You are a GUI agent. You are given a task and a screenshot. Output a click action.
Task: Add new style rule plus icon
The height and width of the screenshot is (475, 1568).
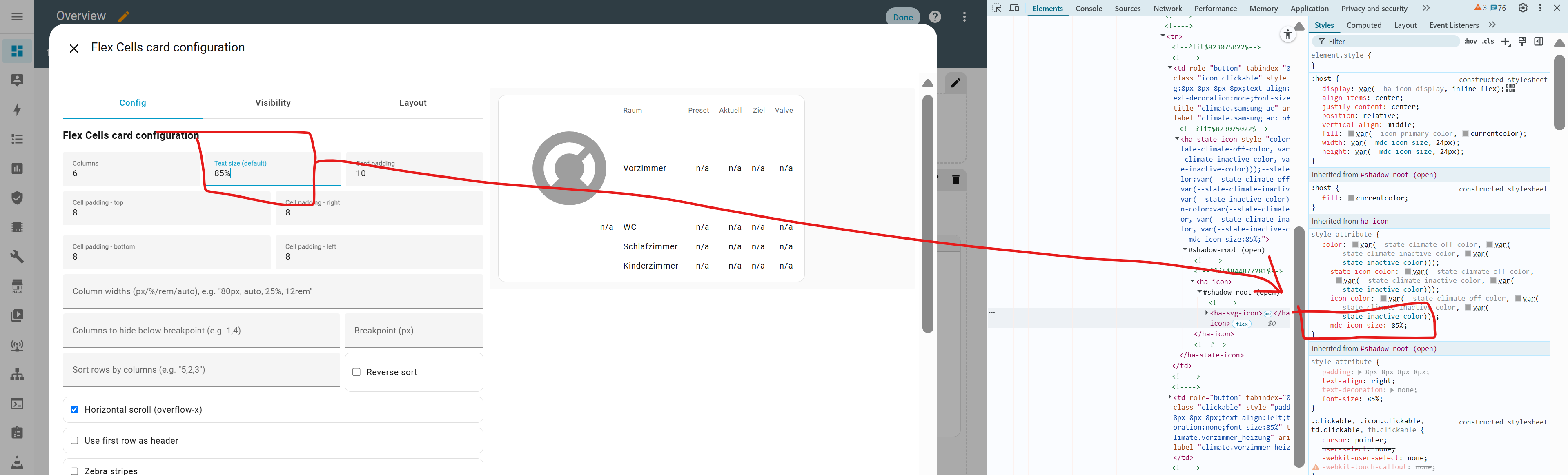click(x=1505, y=41)
